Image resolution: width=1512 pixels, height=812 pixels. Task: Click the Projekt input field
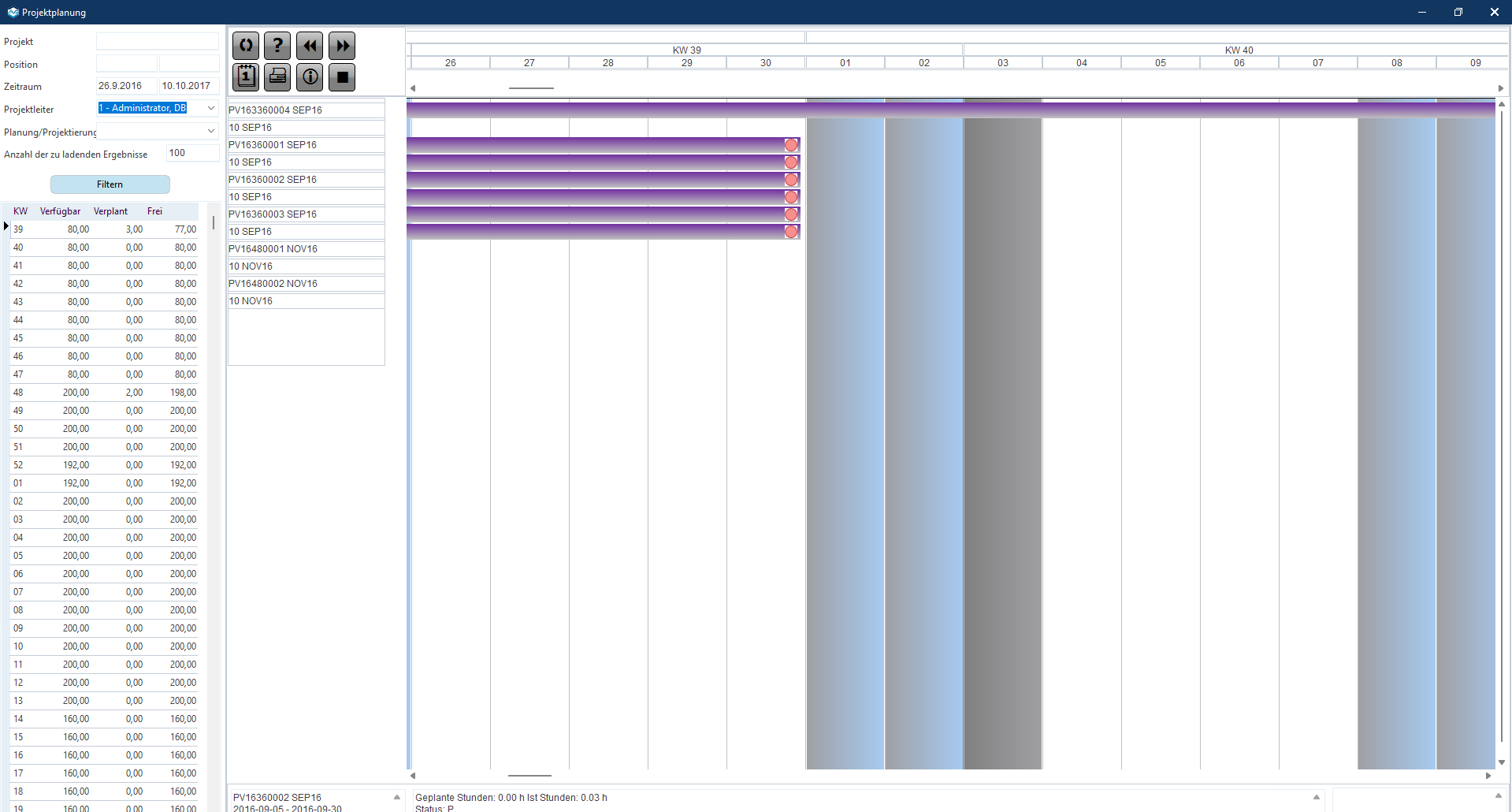point(158,41)
